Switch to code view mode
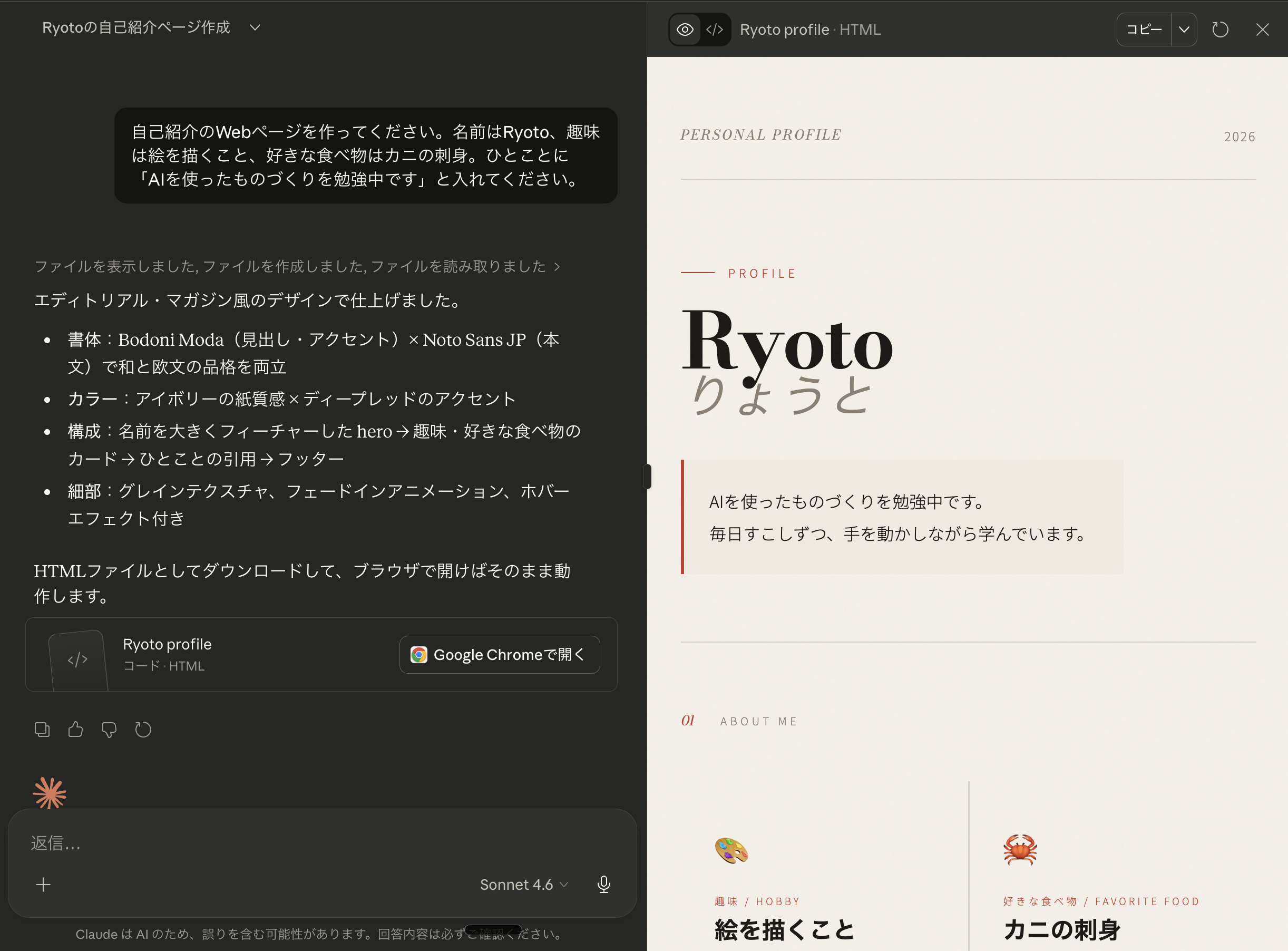Image resolution: width=1288 pixels, height=951 pixels. pos(715,30)
